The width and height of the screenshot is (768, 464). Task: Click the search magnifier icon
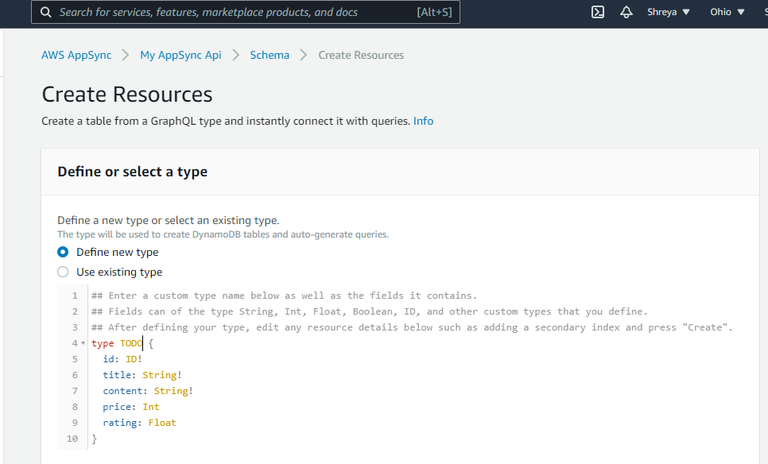[x=46, y=12]
